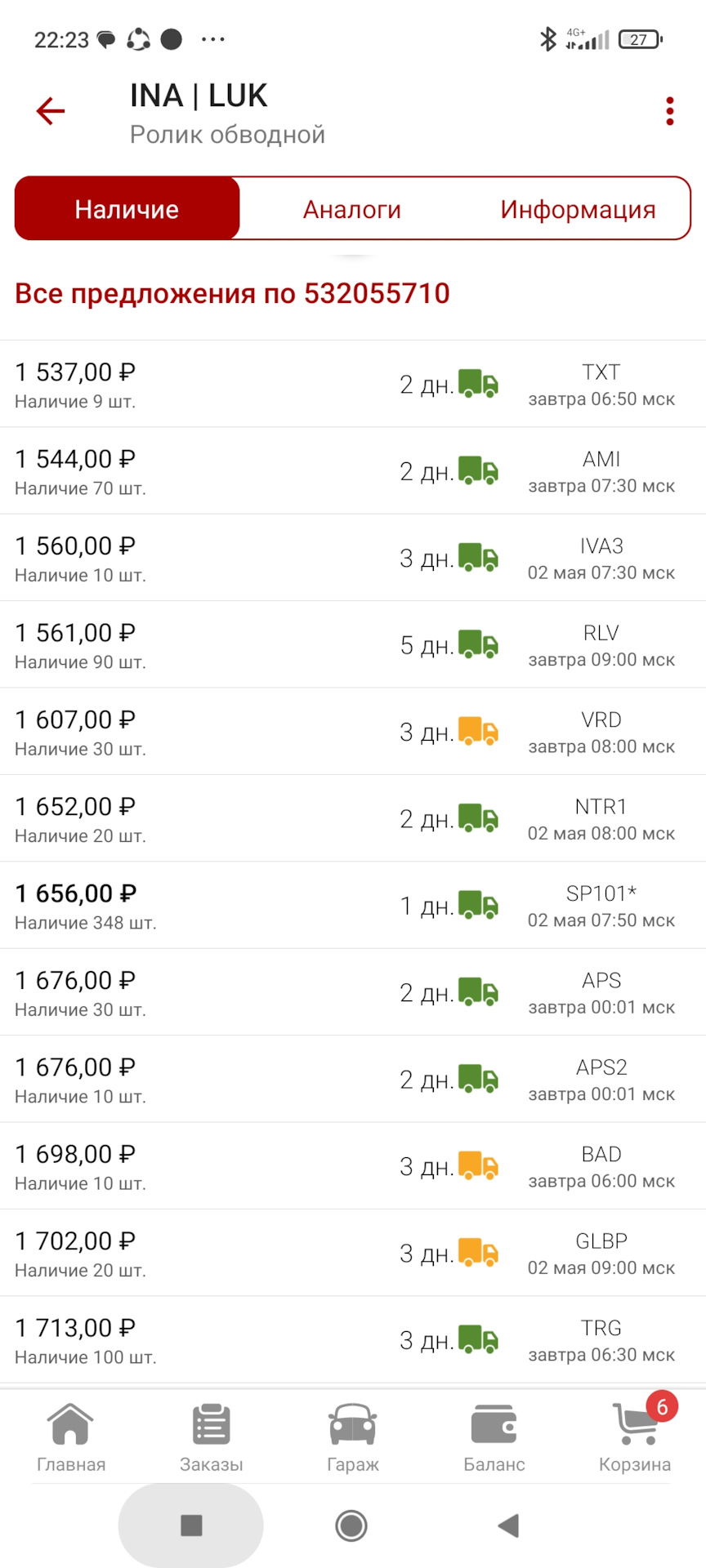Open the three-dot overflow menu
Viewport: 706px width, 1568px height.
point(669,111)
